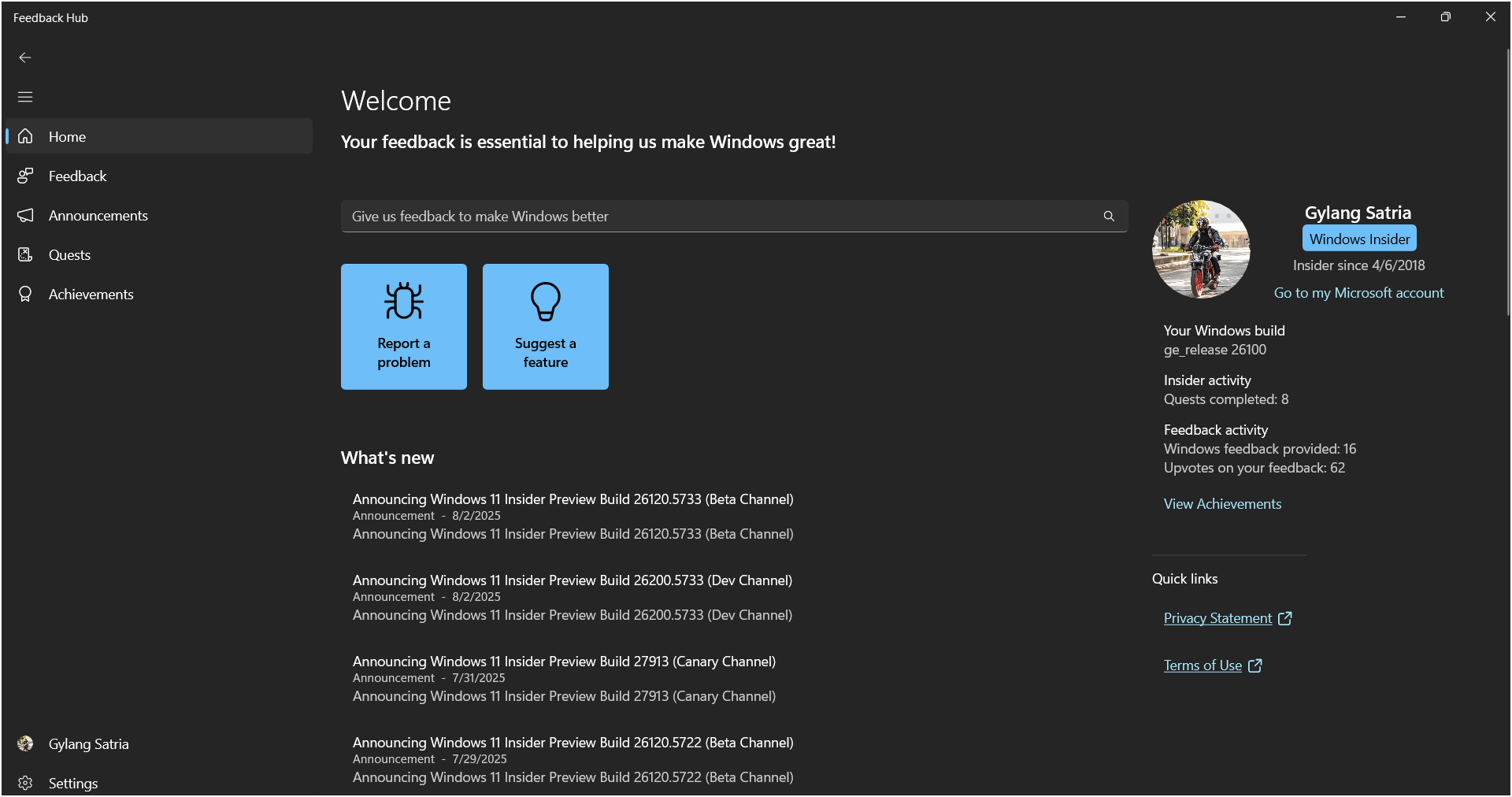
Task: Click the Quick links heading
Action: click(x=1184, y=579)
